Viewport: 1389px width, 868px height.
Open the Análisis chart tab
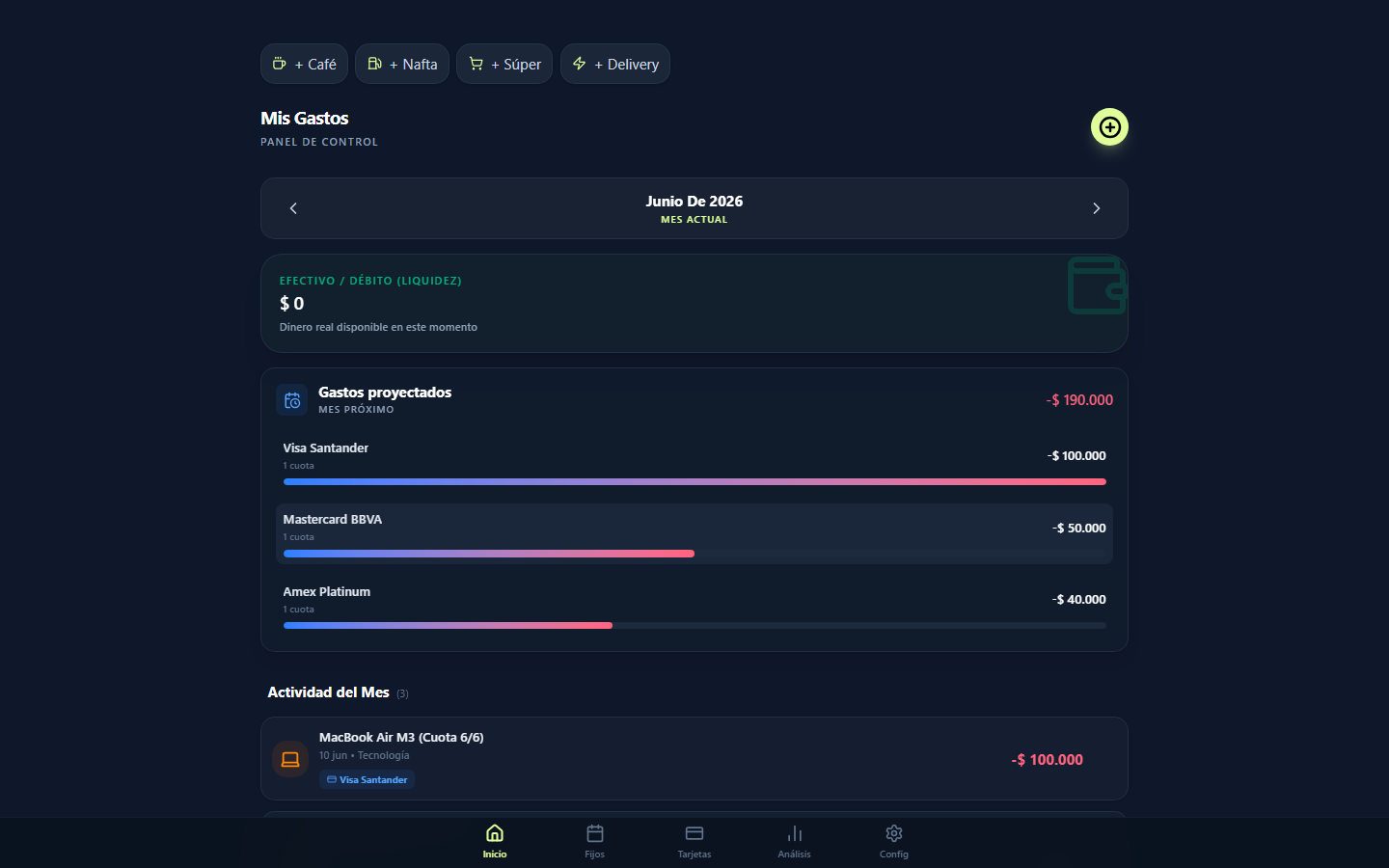(x=795, y=841)
